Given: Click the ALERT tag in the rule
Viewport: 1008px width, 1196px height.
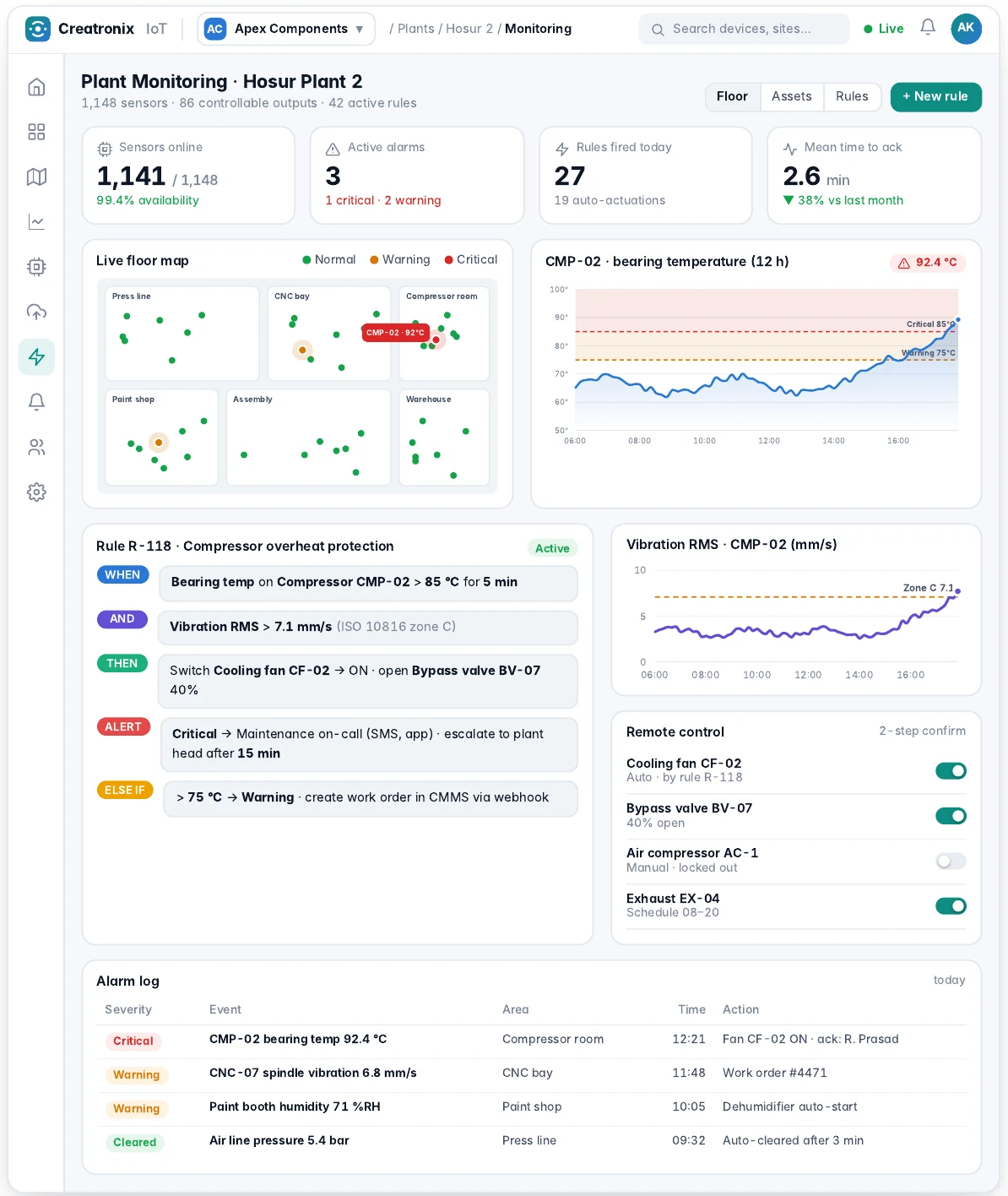Looking at the screenshot, I should [x=123, y=726].
